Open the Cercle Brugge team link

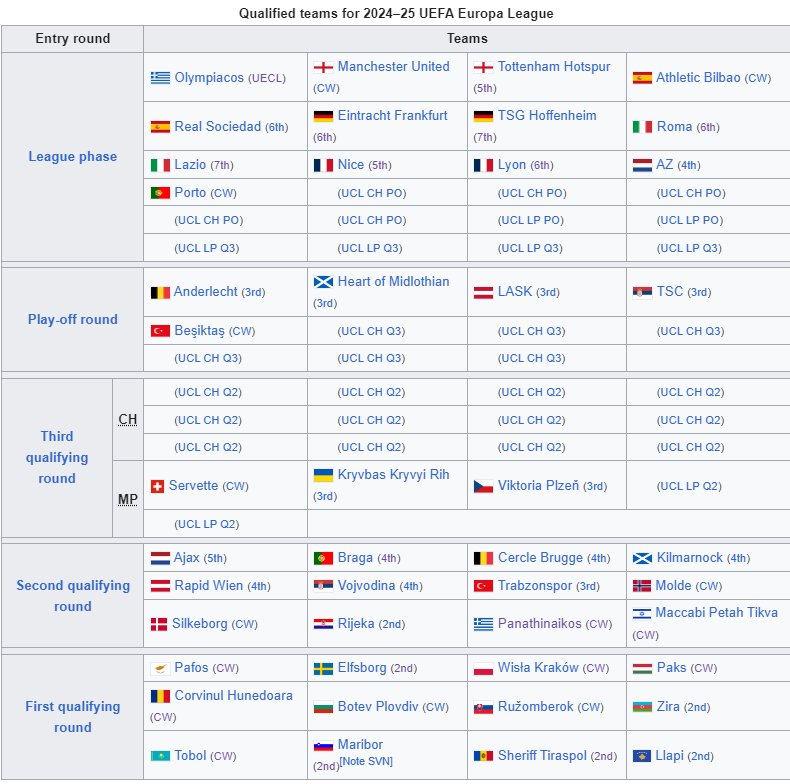(x=540, y=558)
